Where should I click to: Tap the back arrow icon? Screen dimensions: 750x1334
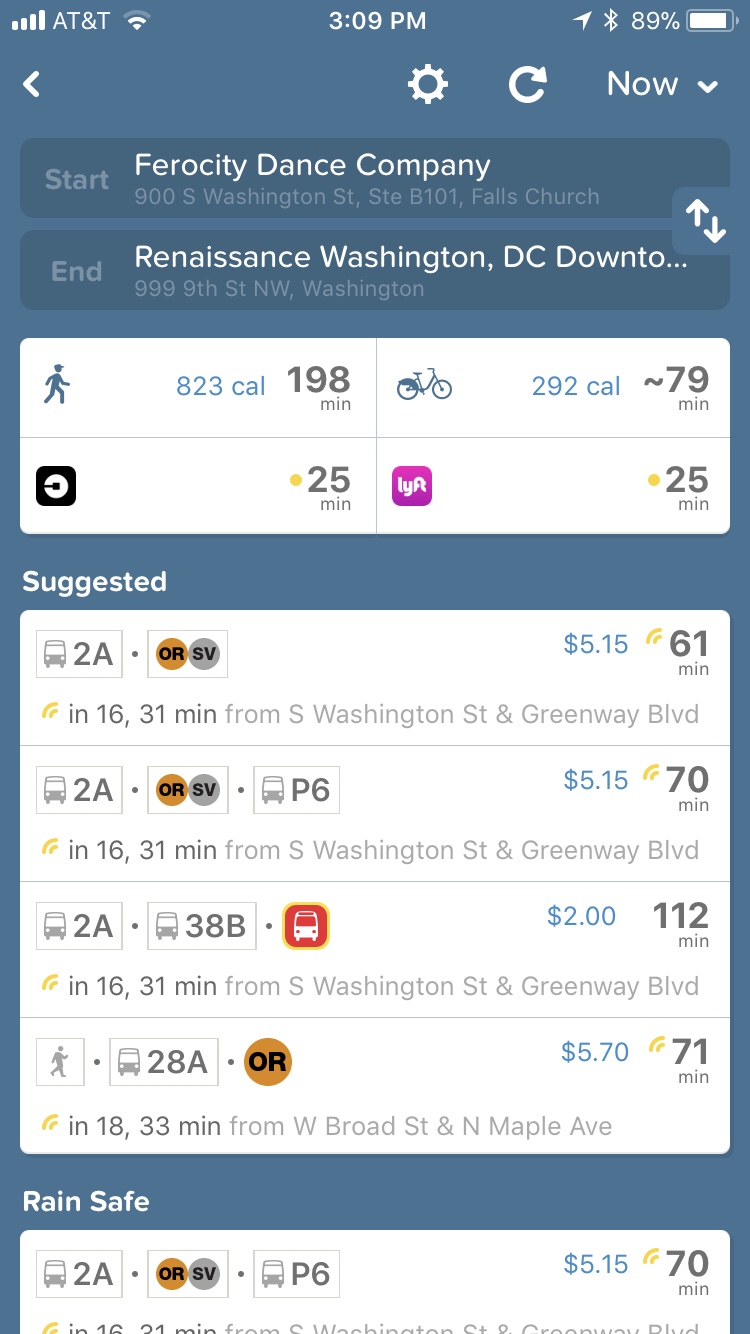33,84
